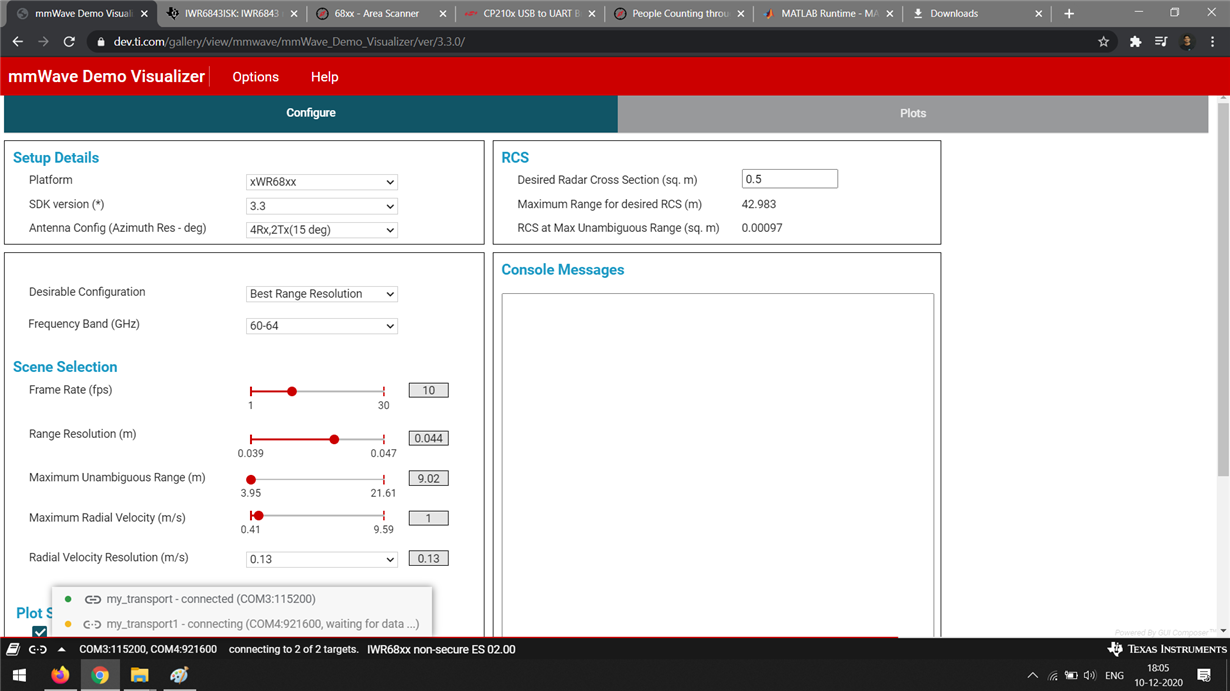Click the browser address bar URL
This screenshot has width=1230, height=691.
click(290, 42)
